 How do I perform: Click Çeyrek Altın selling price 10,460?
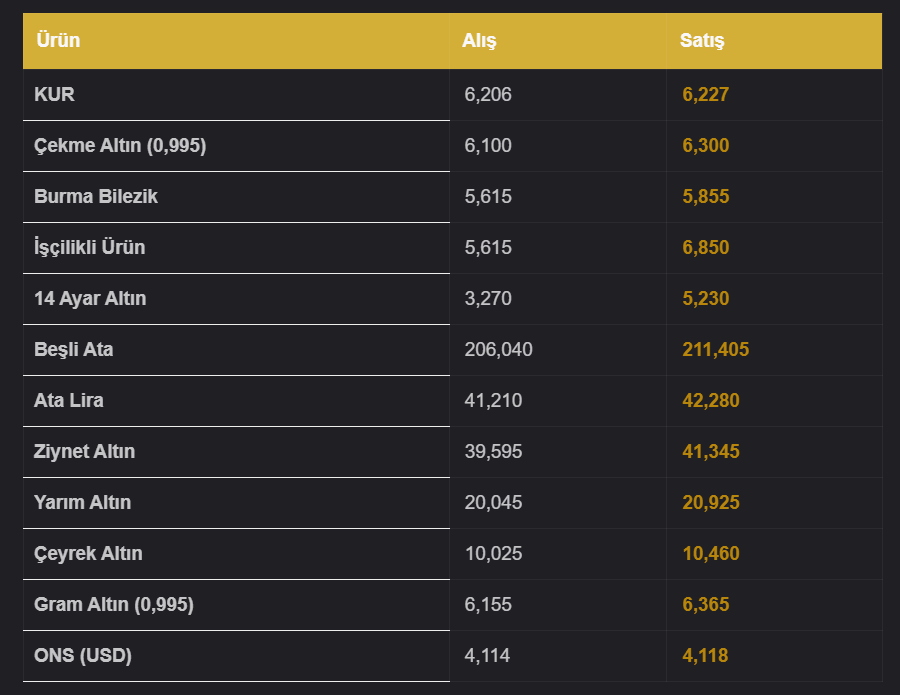(711, 553)
